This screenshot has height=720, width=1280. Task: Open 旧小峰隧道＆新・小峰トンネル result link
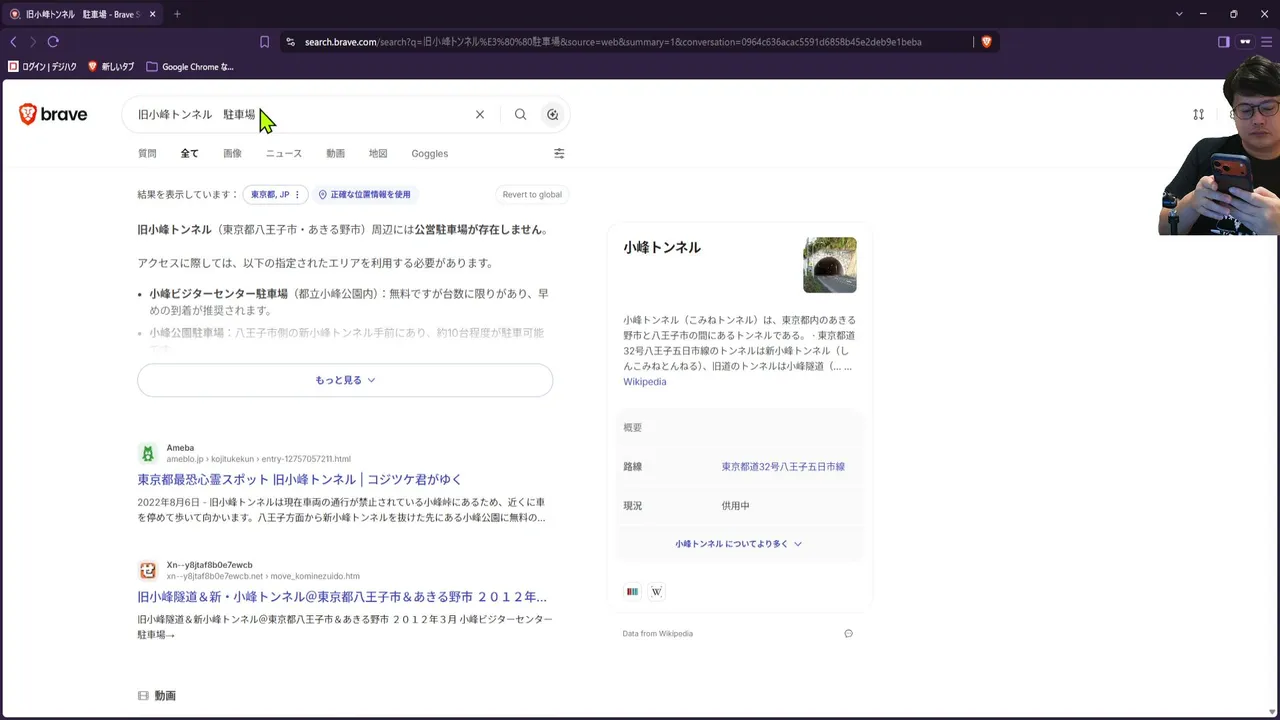[342, 596]
